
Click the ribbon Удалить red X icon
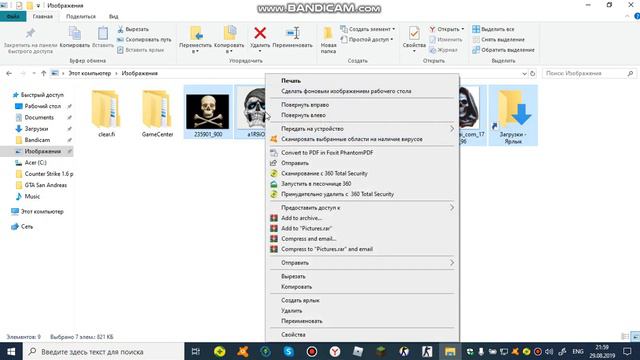(x=260, y=33)
